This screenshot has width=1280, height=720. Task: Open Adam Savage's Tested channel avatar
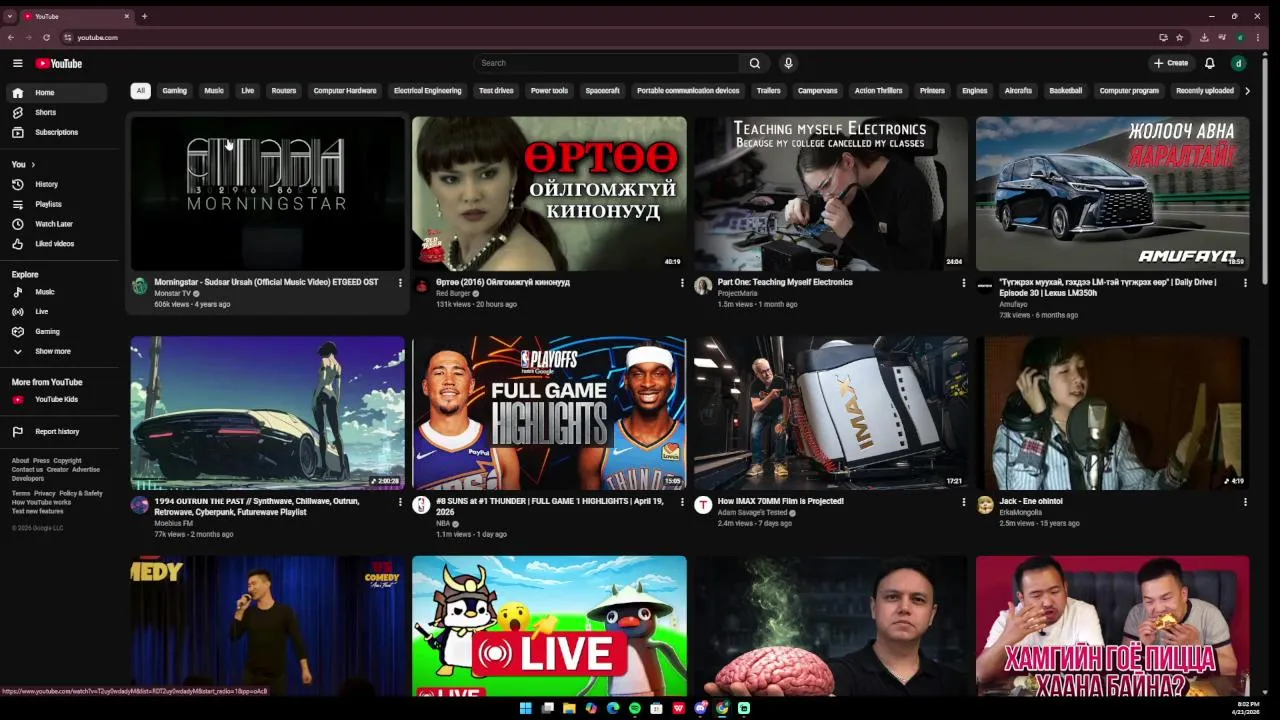(703, 505)
